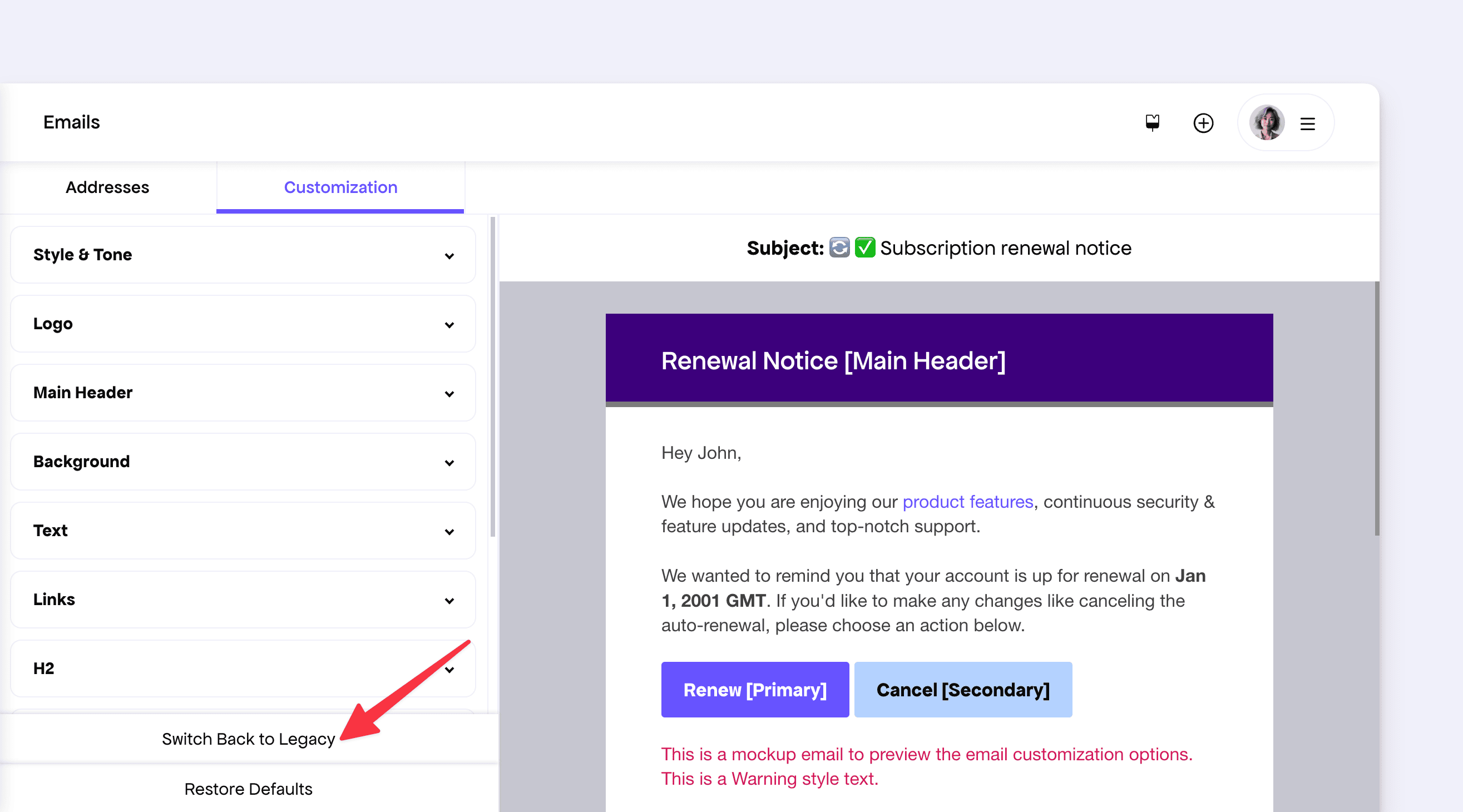Open the hamburger menu icon

click(1307, 123)
